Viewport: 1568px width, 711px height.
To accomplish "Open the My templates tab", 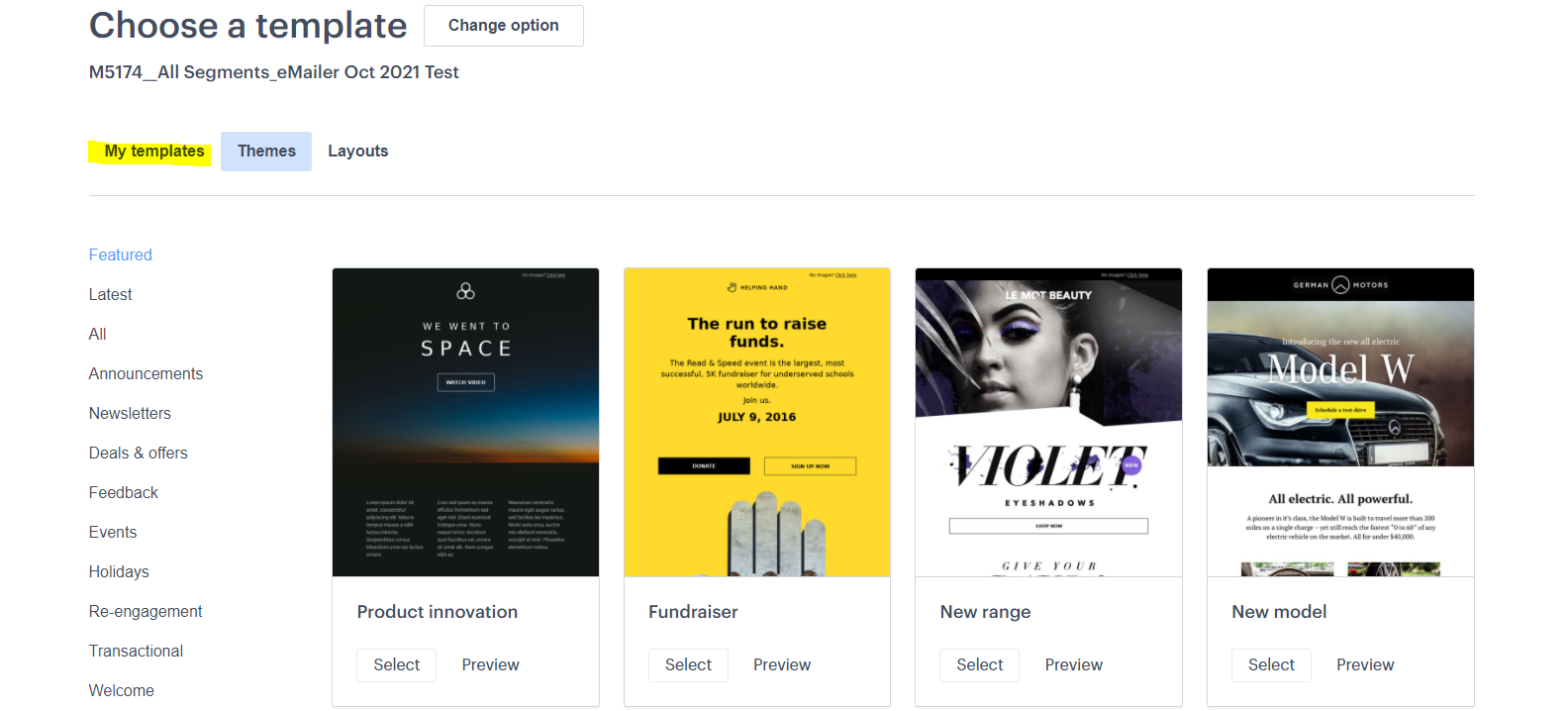I will 154,152.
